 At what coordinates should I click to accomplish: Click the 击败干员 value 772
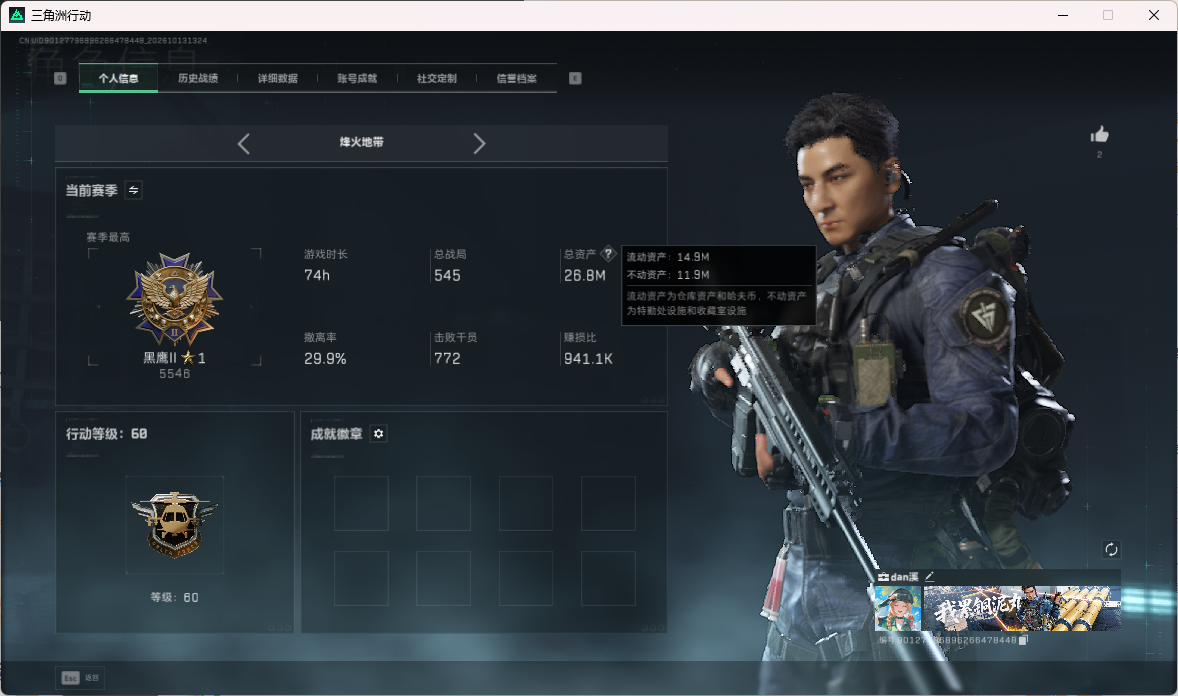[x=447, y=359]
